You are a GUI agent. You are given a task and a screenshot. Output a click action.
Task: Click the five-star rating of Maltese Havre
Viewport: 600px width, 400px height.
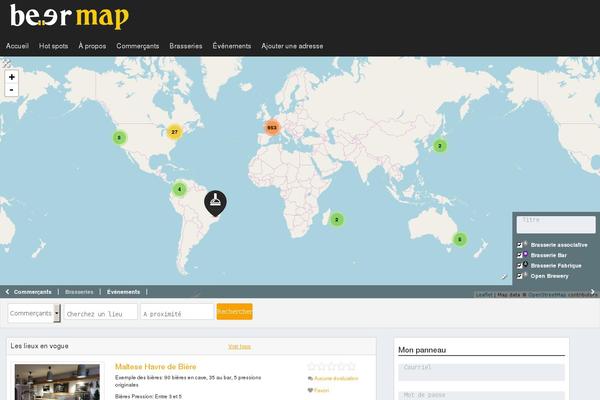pos(332,366)
